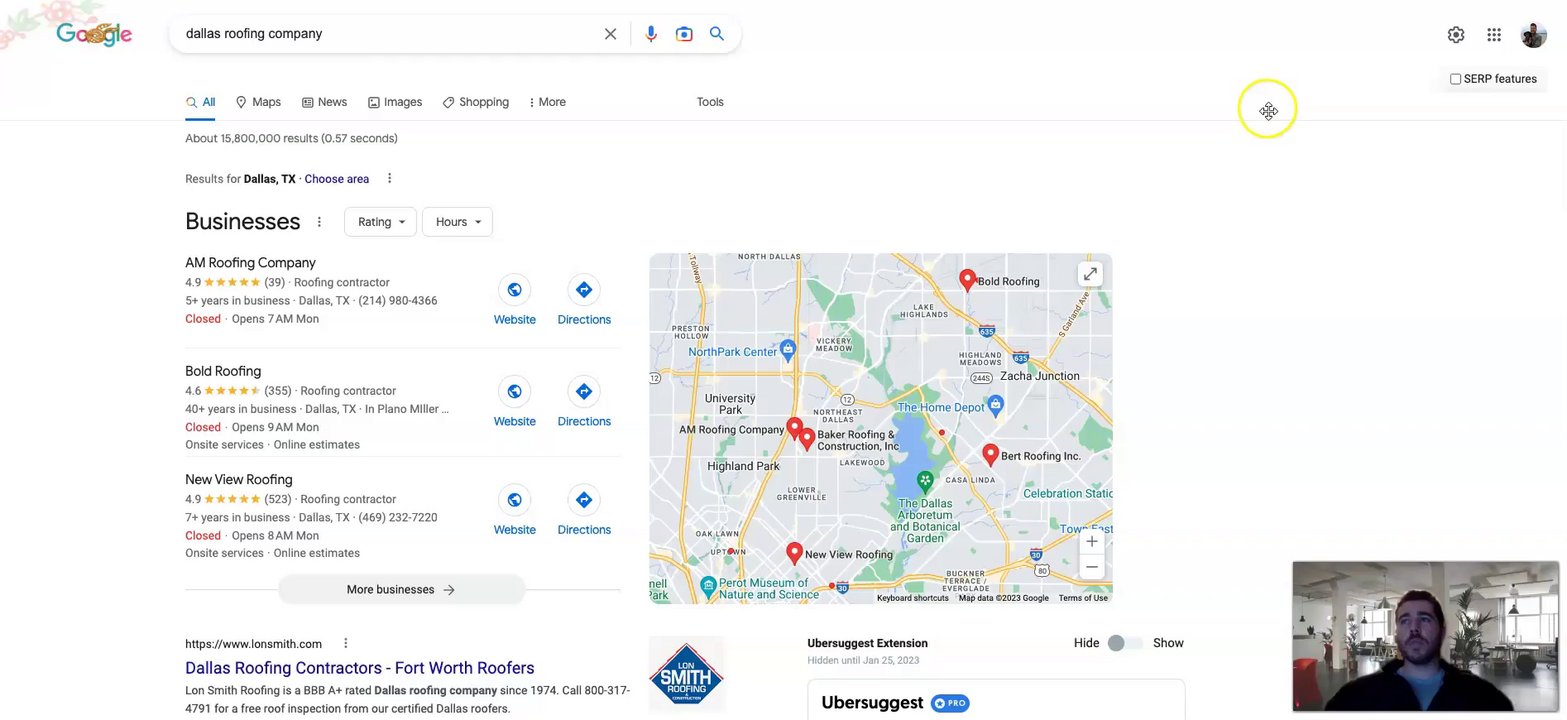The width and height of the screenshot is (1567, 720).
Task: Click the Bold Roofing map pin
Action: (x=967, y=279)
